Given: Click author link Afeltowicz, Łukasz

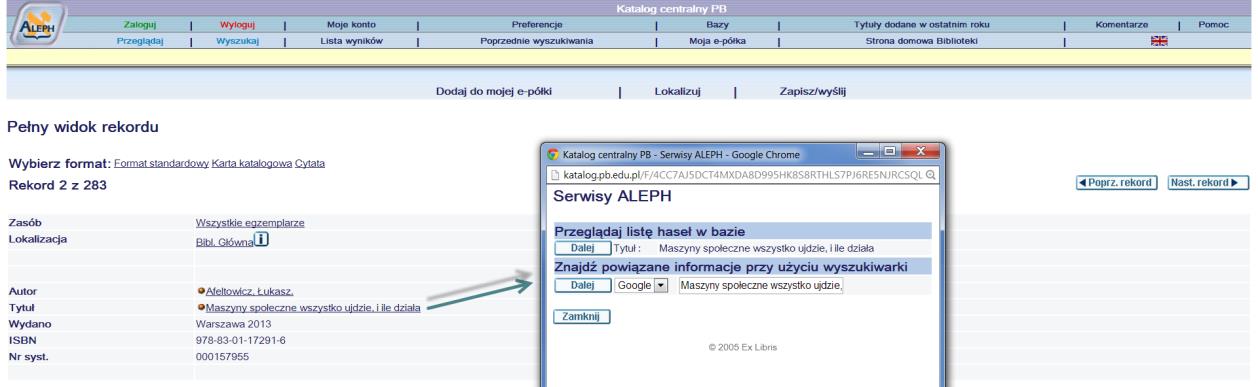Looking at the screenshot, I should (x=250, y=291).
